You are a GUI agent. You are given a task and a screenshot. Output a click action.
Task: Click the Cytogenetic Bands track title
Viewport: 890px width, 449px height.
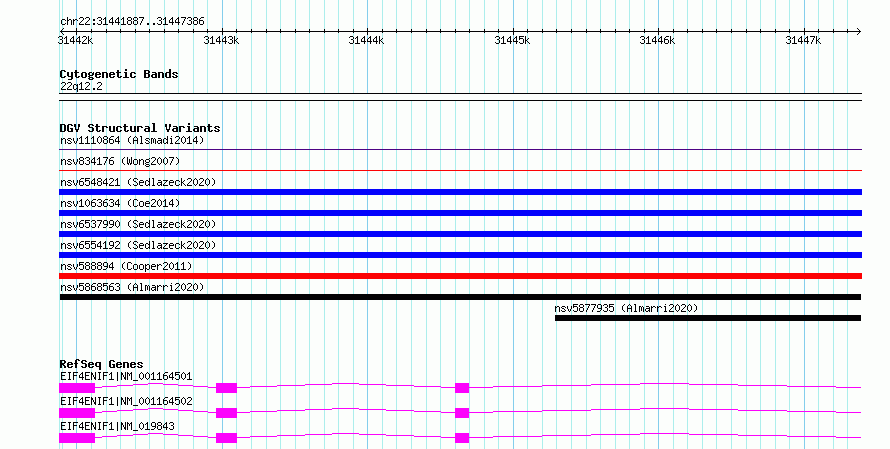[x=119, y=74]
